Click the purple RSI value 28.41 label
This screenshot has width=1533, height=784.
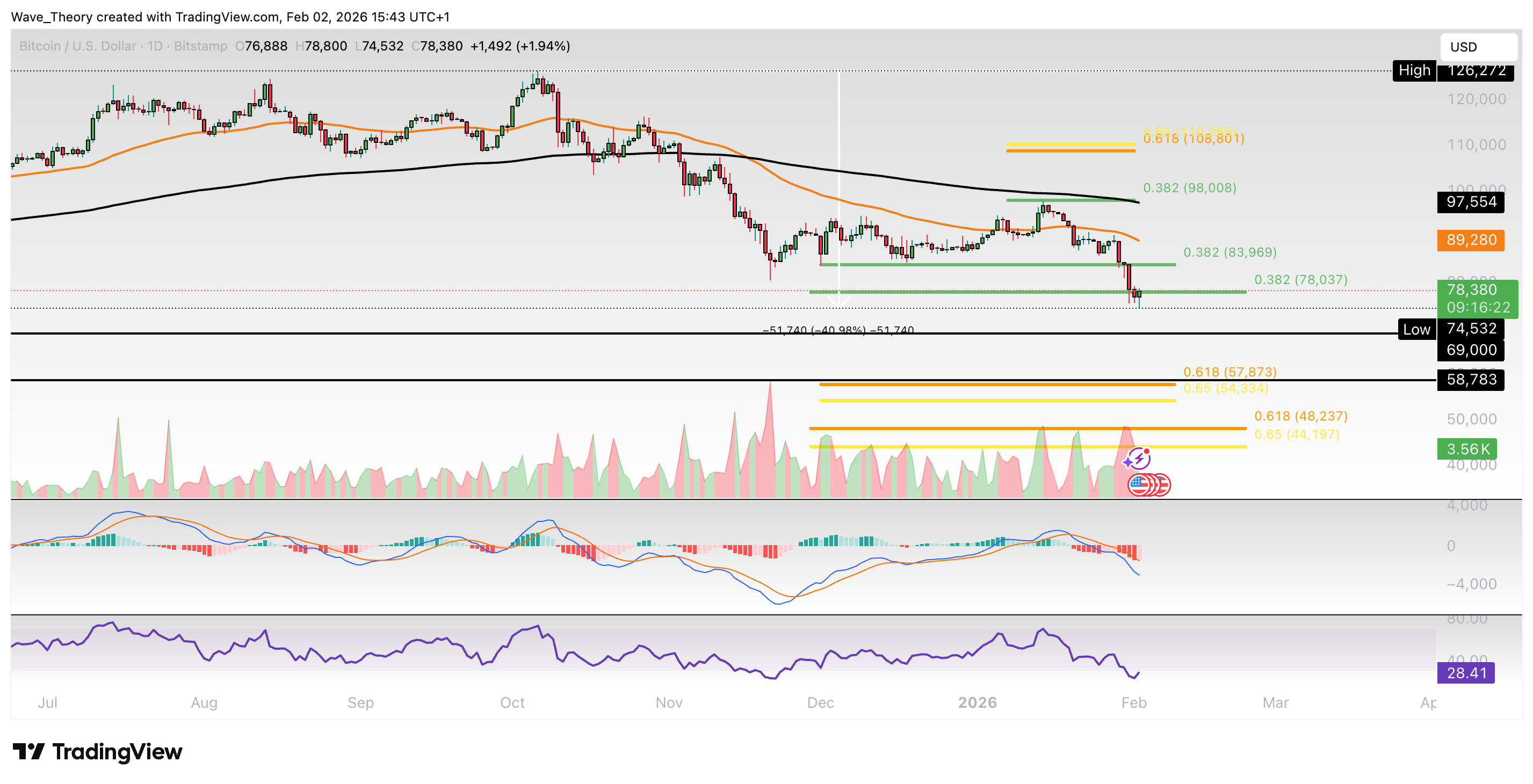pos(1465,673)
